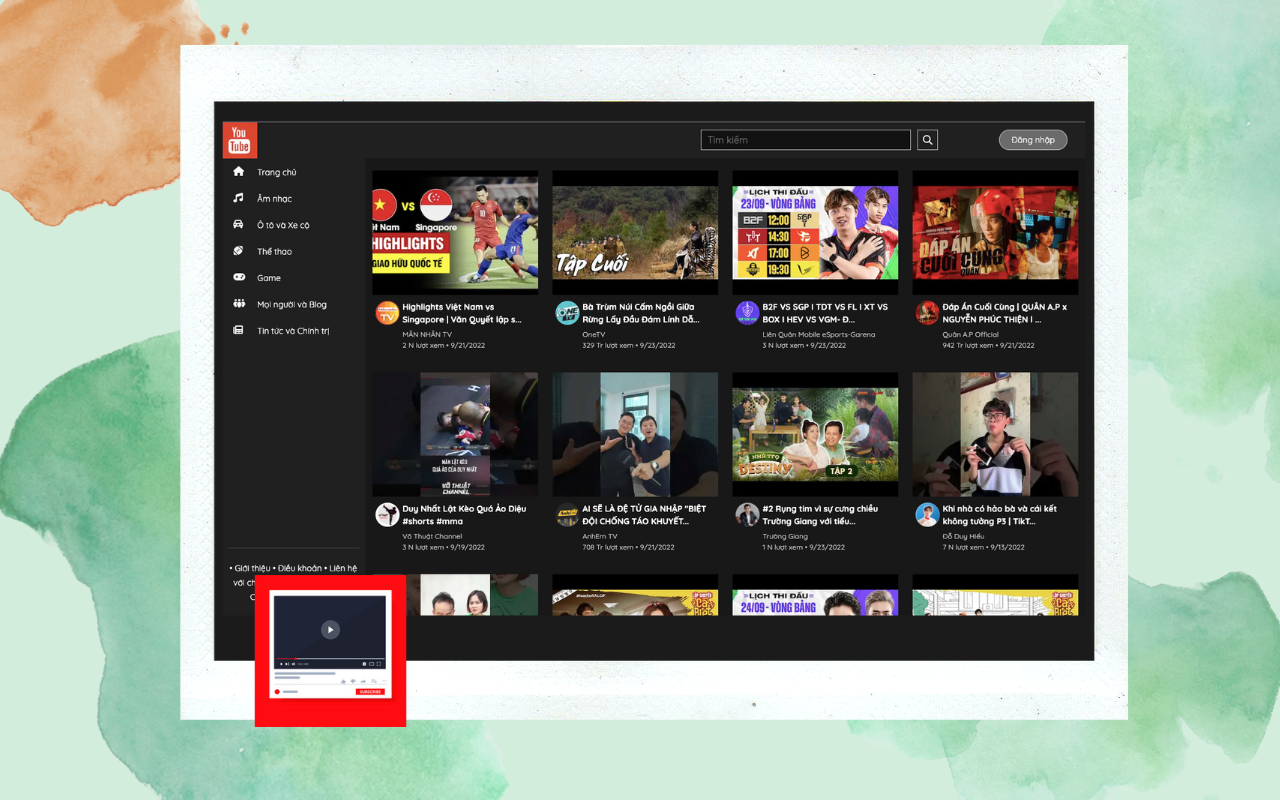Screen dimensions: 1280x800
Task: Click the Đăng nhập button
Action: coord(1033,140)
